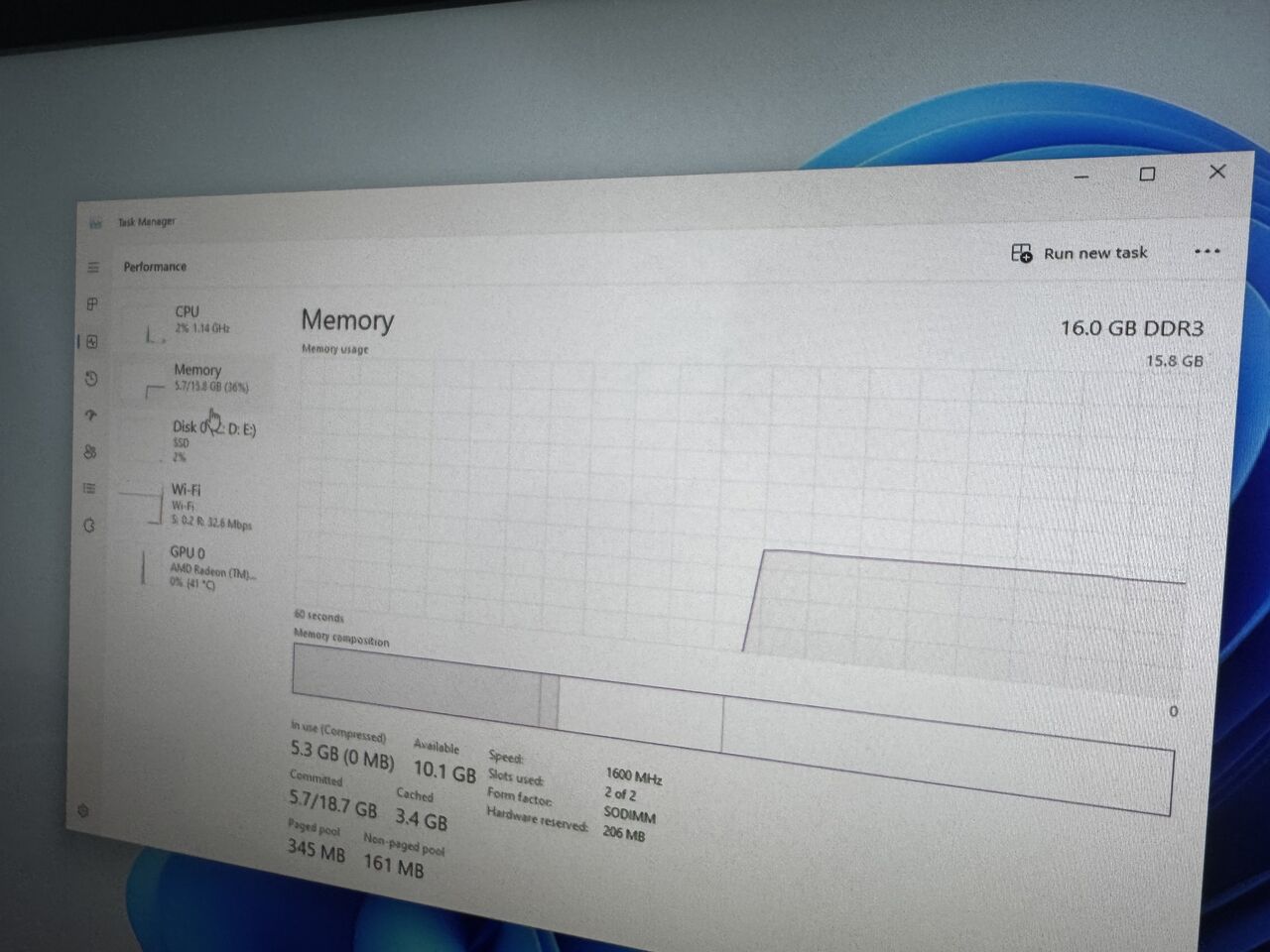Click the "3.4 GB" cached value
Viewport: 1270px width, 952px height.
(421, 819)
